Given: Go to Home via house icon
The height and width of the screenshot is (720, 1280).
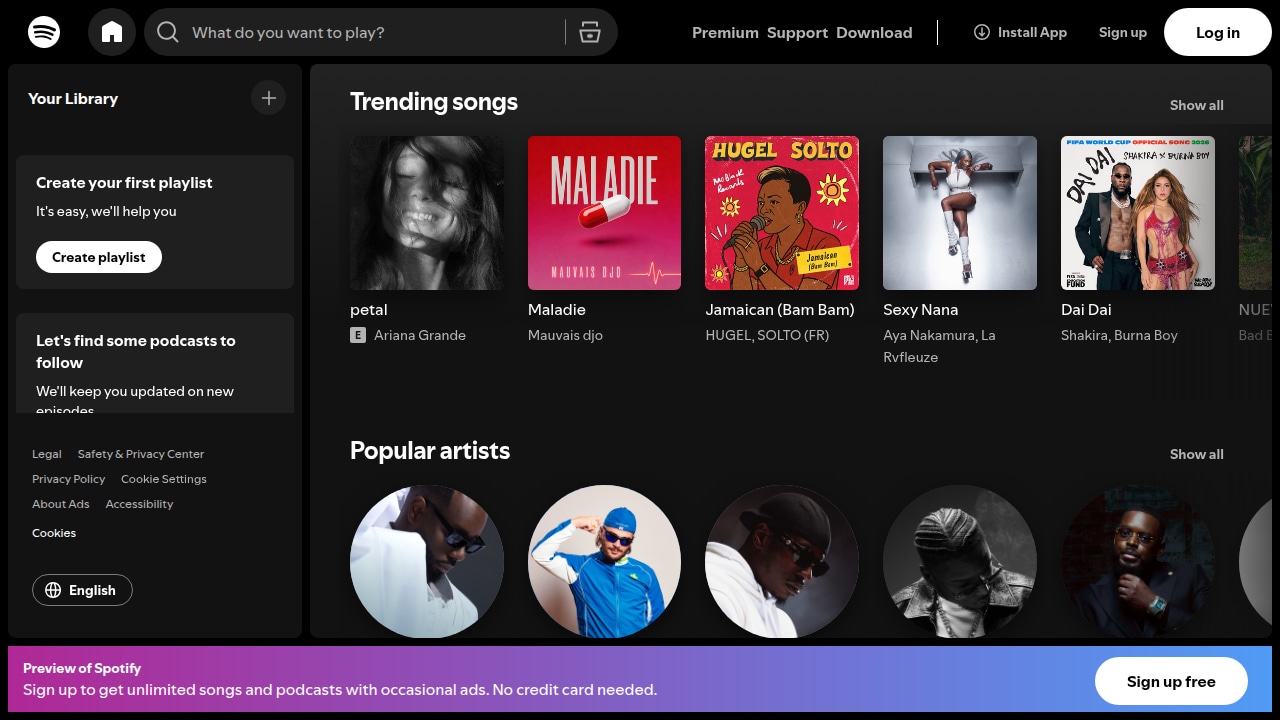Looking at the screenshot, I should [x=112, y=32].
